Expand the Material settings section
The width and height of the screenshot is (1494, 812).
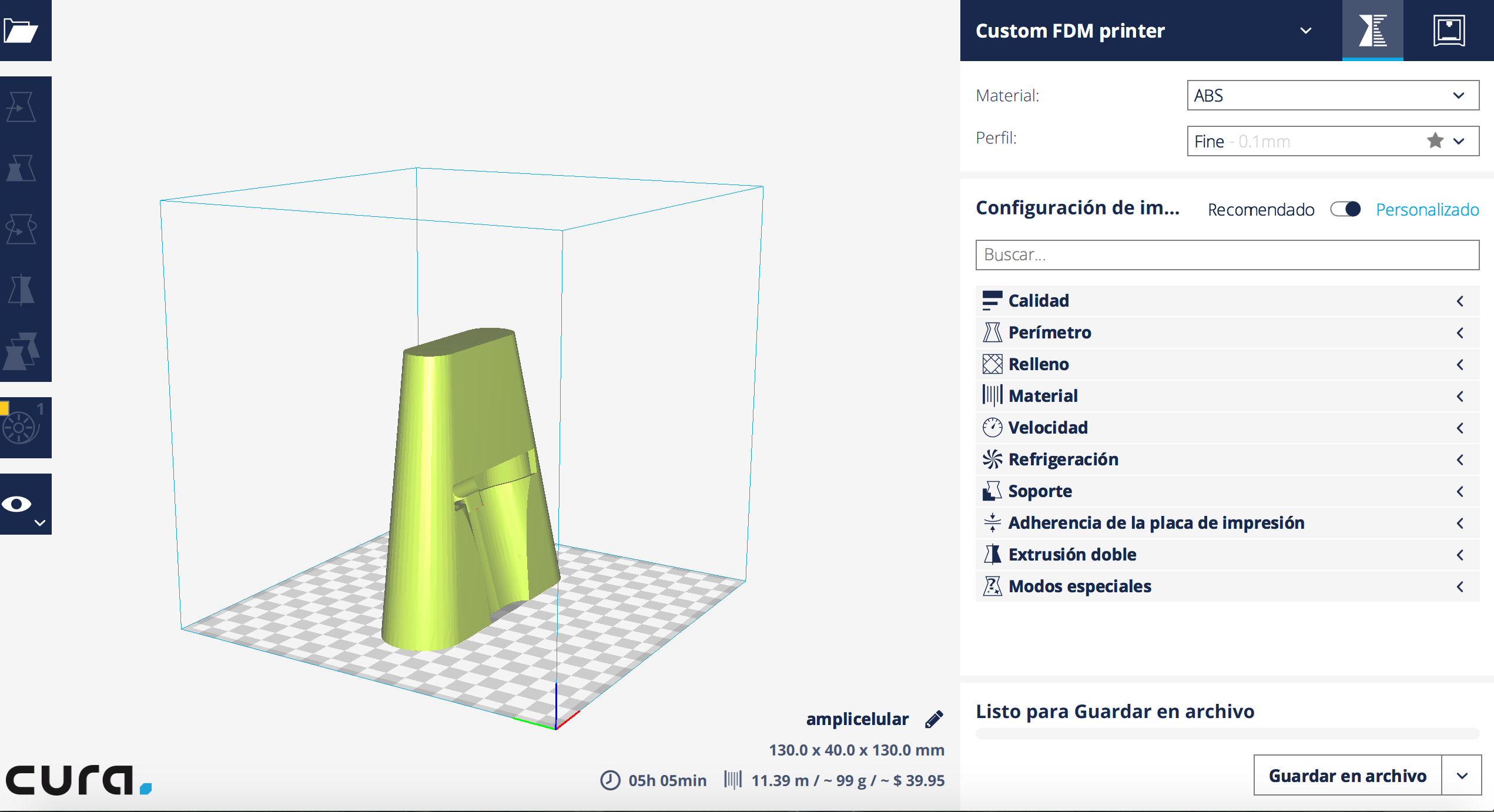(1227, 396)
